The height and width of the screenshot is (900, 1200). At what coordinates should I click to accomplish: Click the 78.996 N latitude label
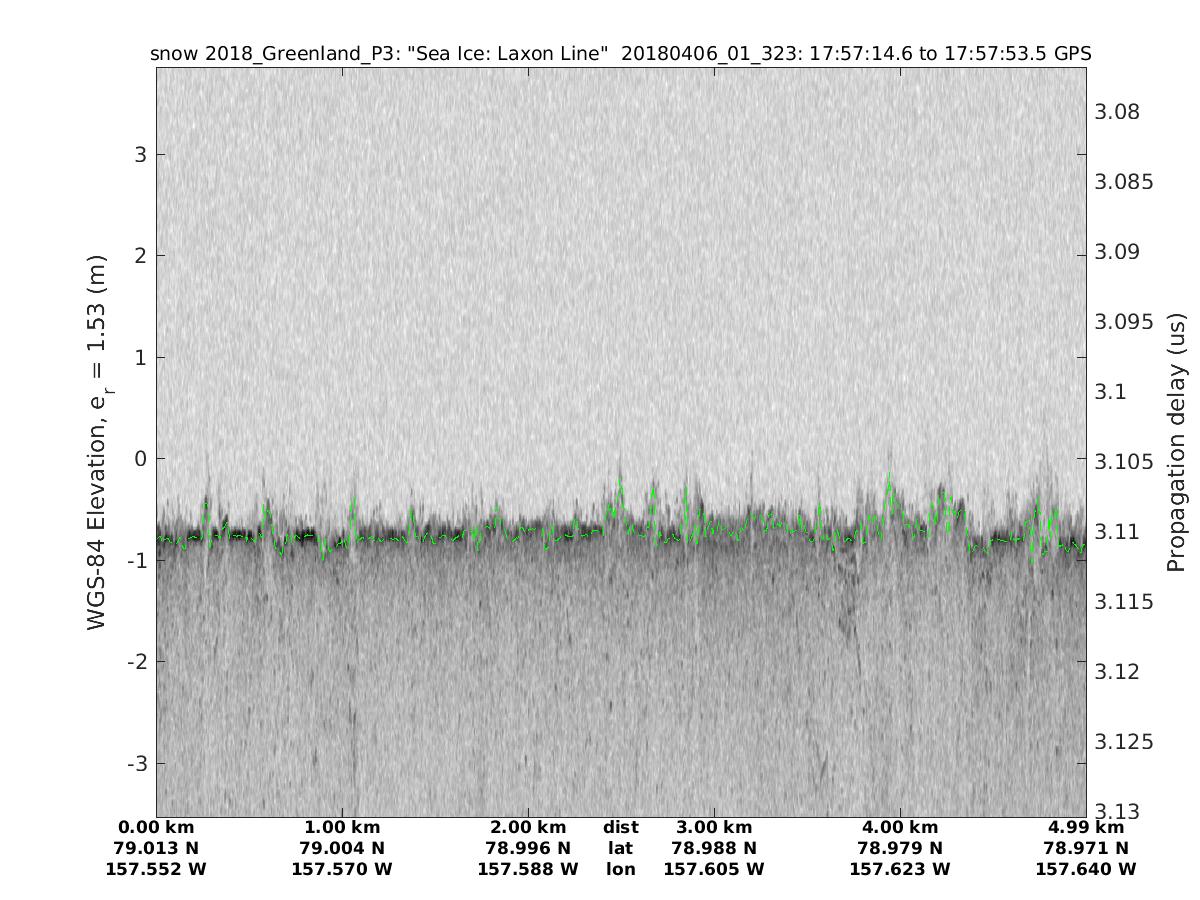(528, 848)
